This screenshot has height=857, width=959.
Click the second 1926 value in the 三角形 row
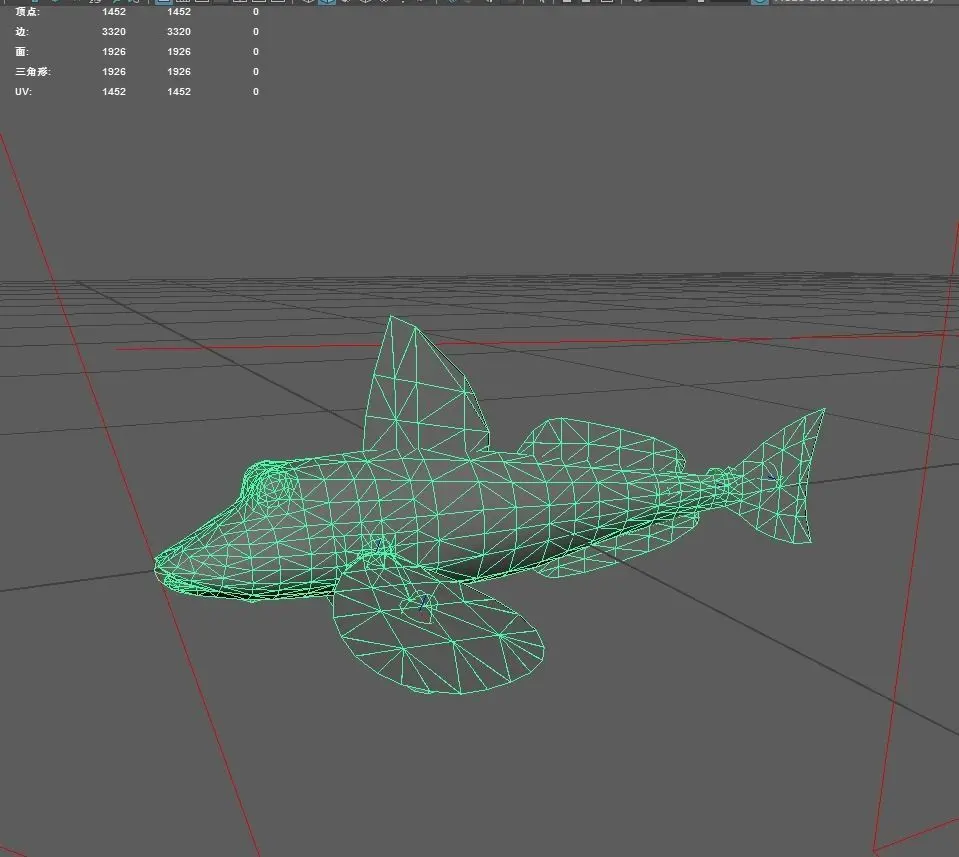(x=179, y=72)
